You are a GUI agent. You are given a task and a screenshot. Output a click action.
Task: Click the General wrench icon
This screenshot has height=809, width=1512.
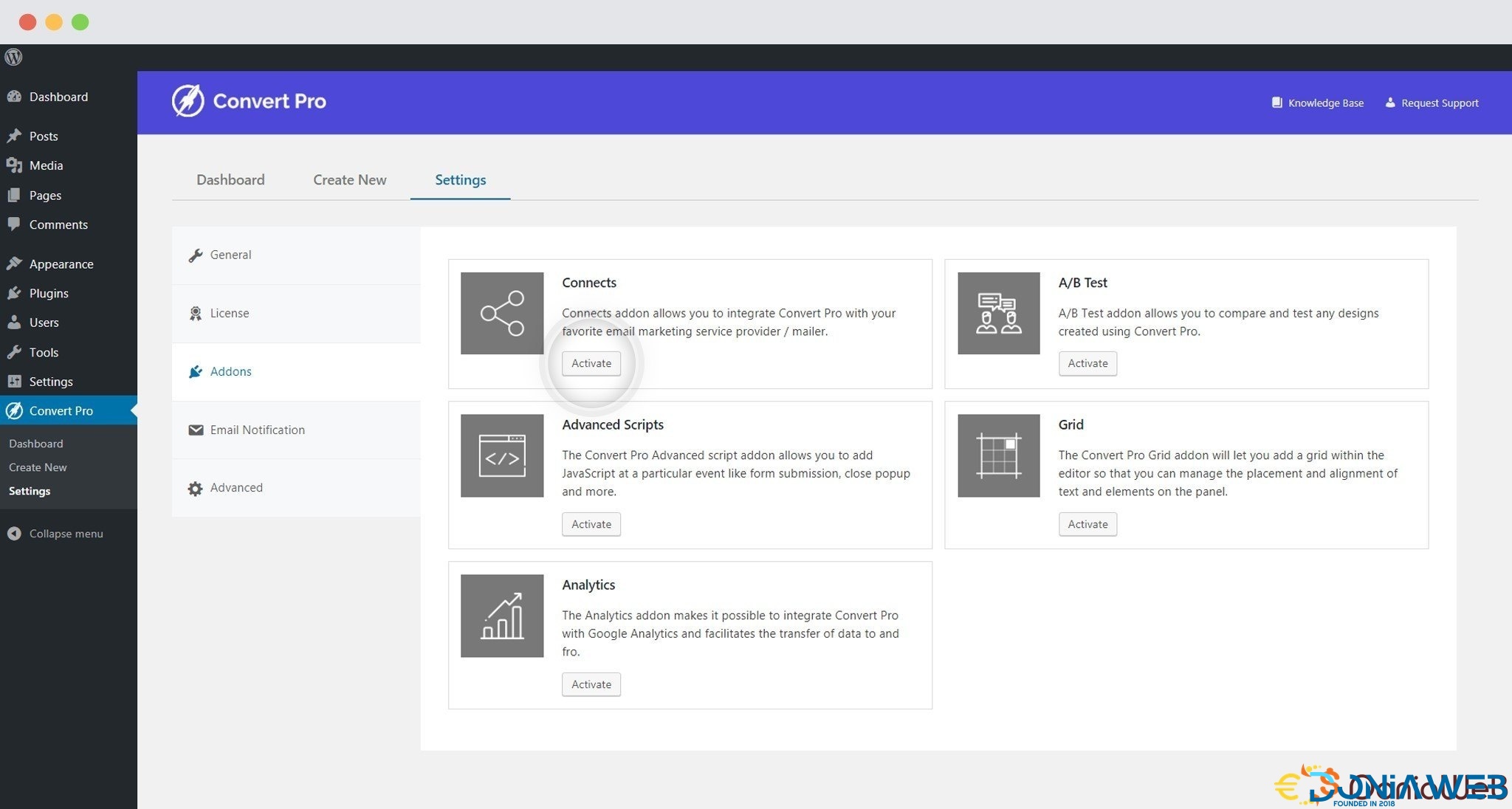tap(196, 255)
